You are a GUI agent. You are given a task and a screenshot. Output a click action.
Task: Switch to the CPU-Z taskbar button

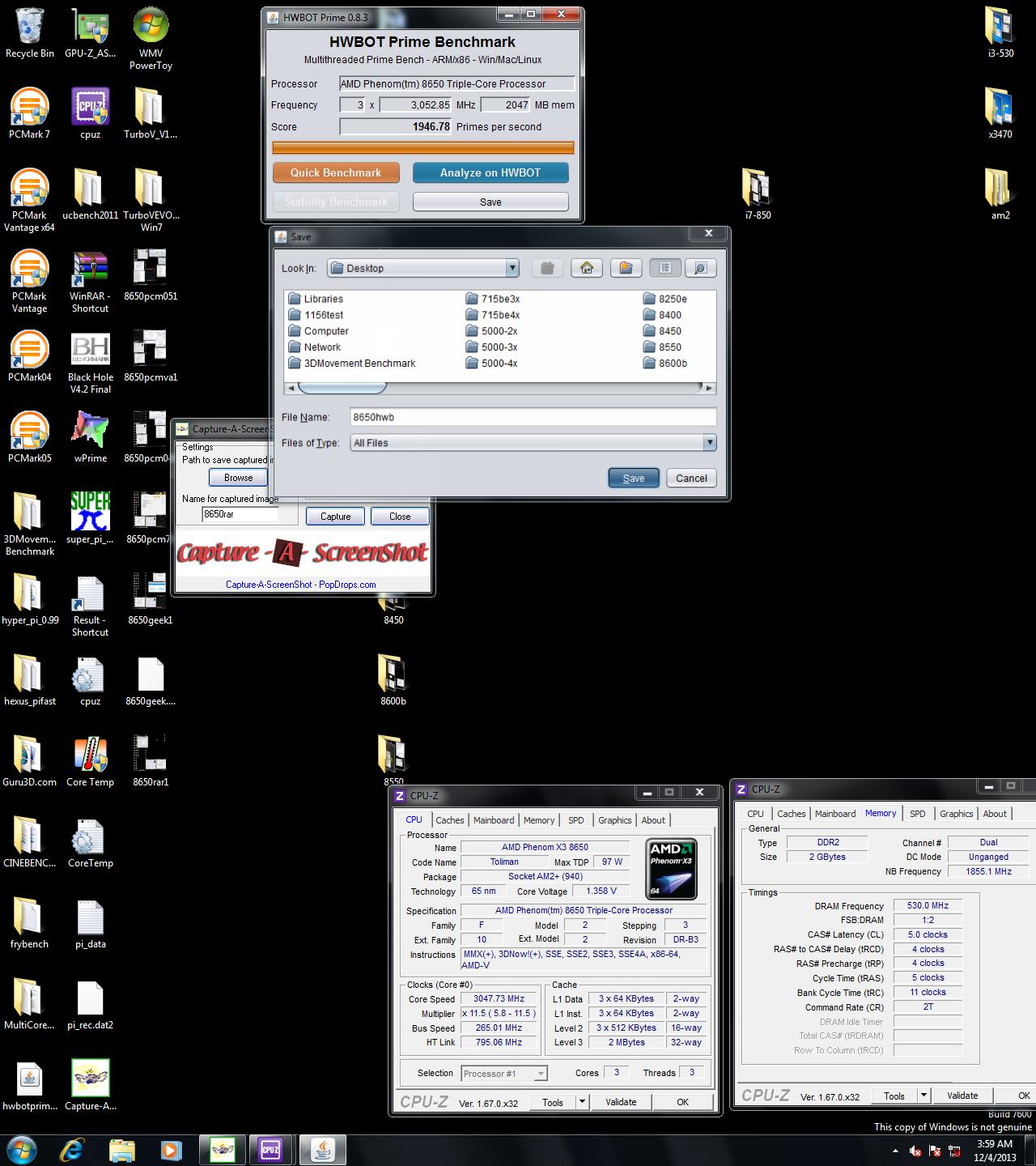(270, 1150)
